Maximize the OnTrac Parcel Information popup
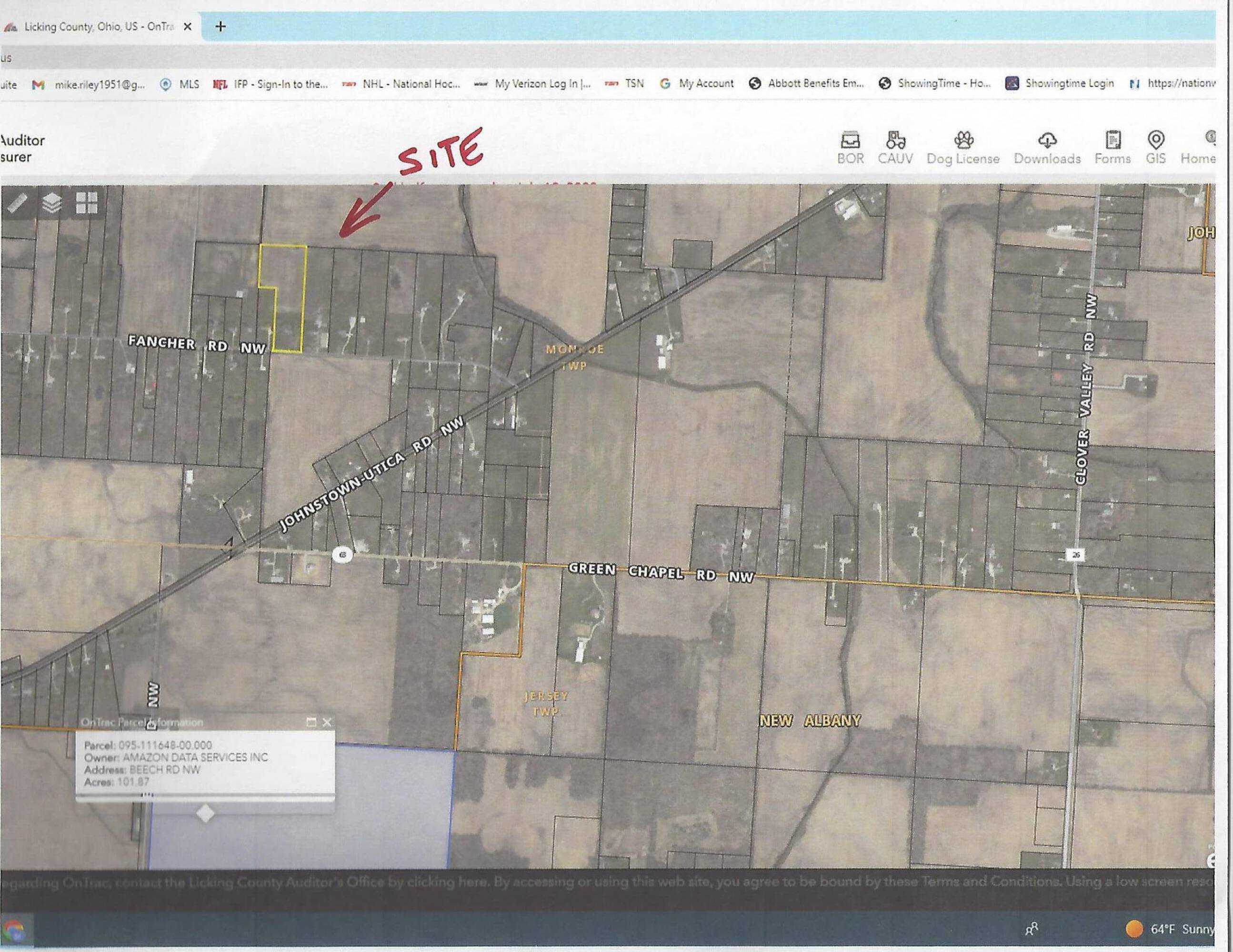The image size is (1233, 952). (311, 722)
